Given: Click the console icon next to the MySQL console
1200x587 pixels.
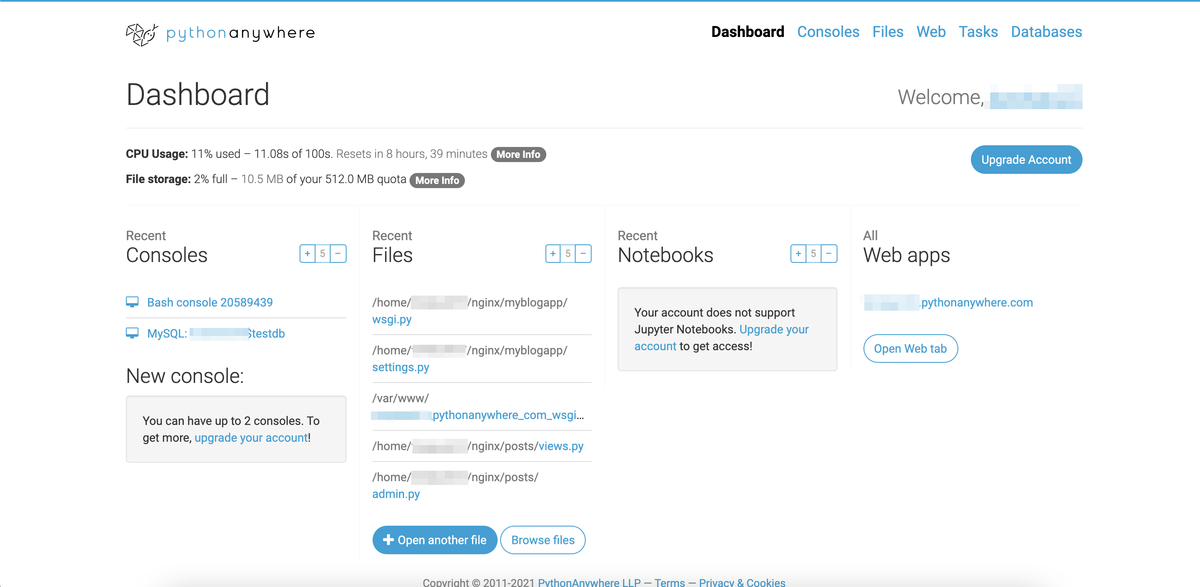Looking at the screenshot, I should [131, 333].
